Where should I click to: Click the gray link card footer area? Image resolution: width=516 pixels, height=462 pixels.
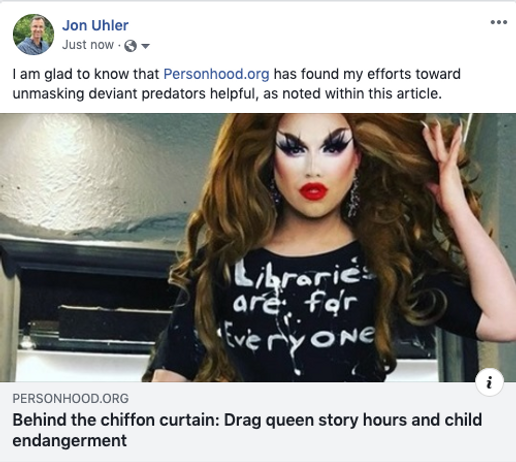pos(258,422)
